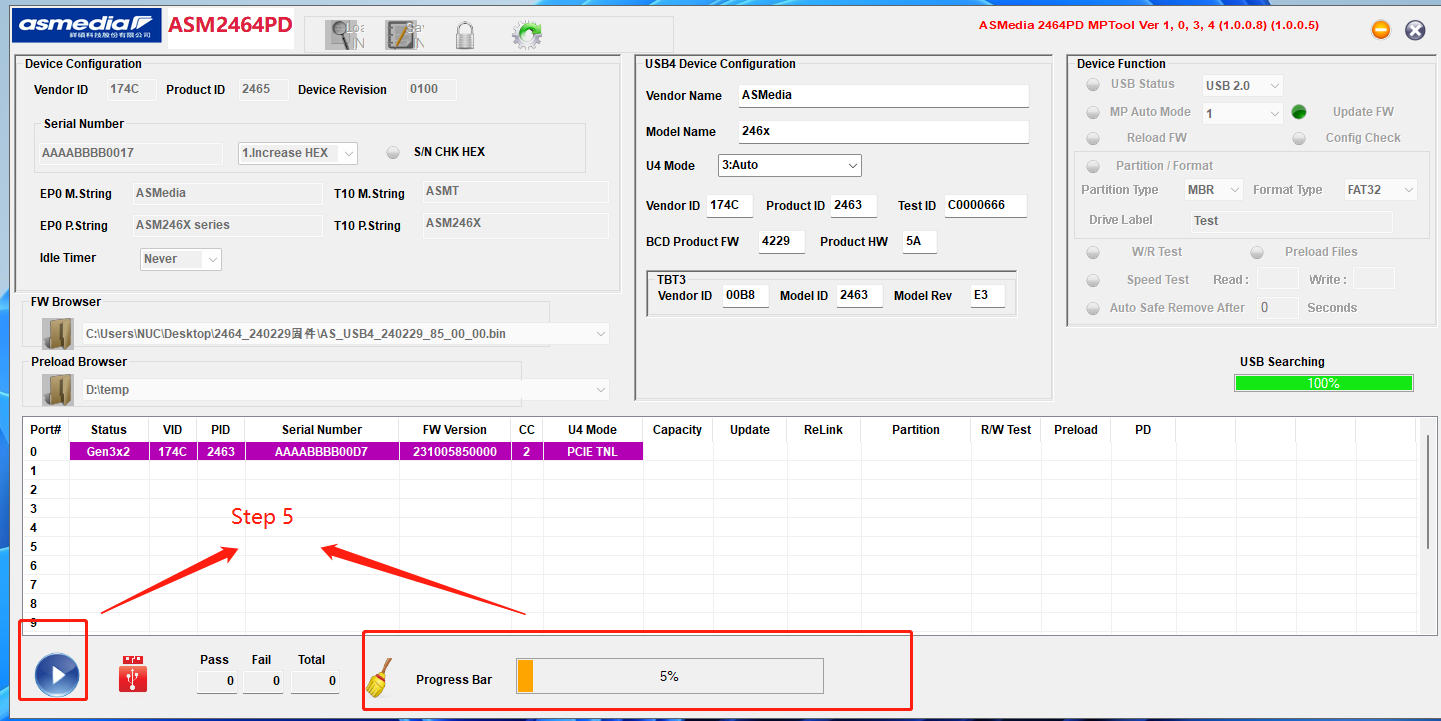1441x721 pixels.
Task: Select the 231005850000 FW version cell
Action: [455, 452]
